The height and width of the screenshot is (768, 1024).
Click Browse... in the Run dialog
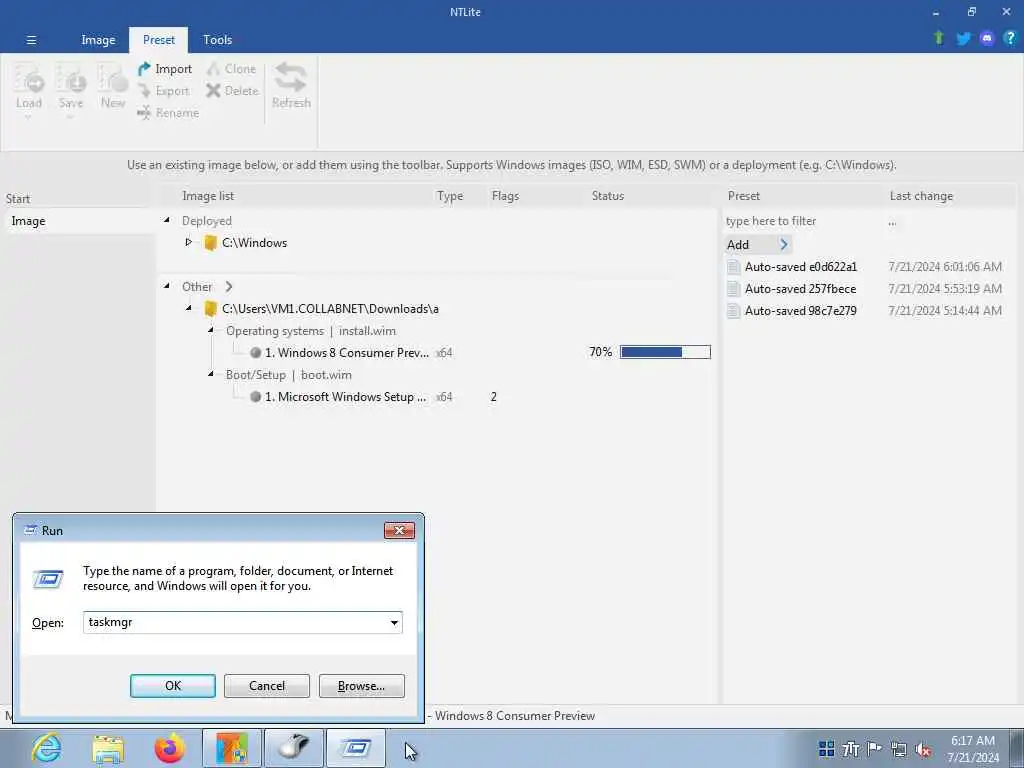coord(361,686)
